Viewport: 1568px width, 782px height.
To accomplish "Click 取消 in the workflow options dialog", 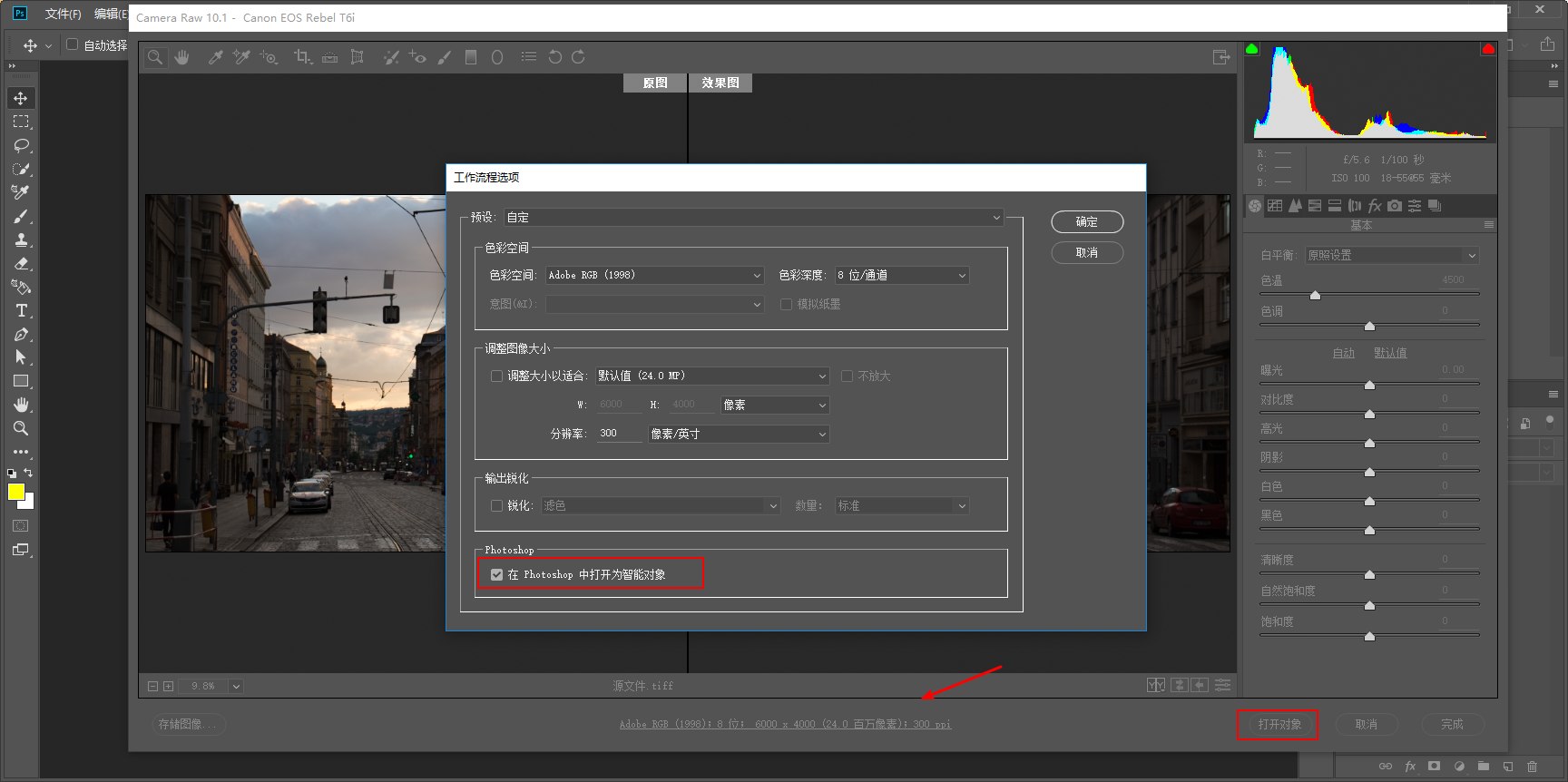I will (x=1087, y=253).
